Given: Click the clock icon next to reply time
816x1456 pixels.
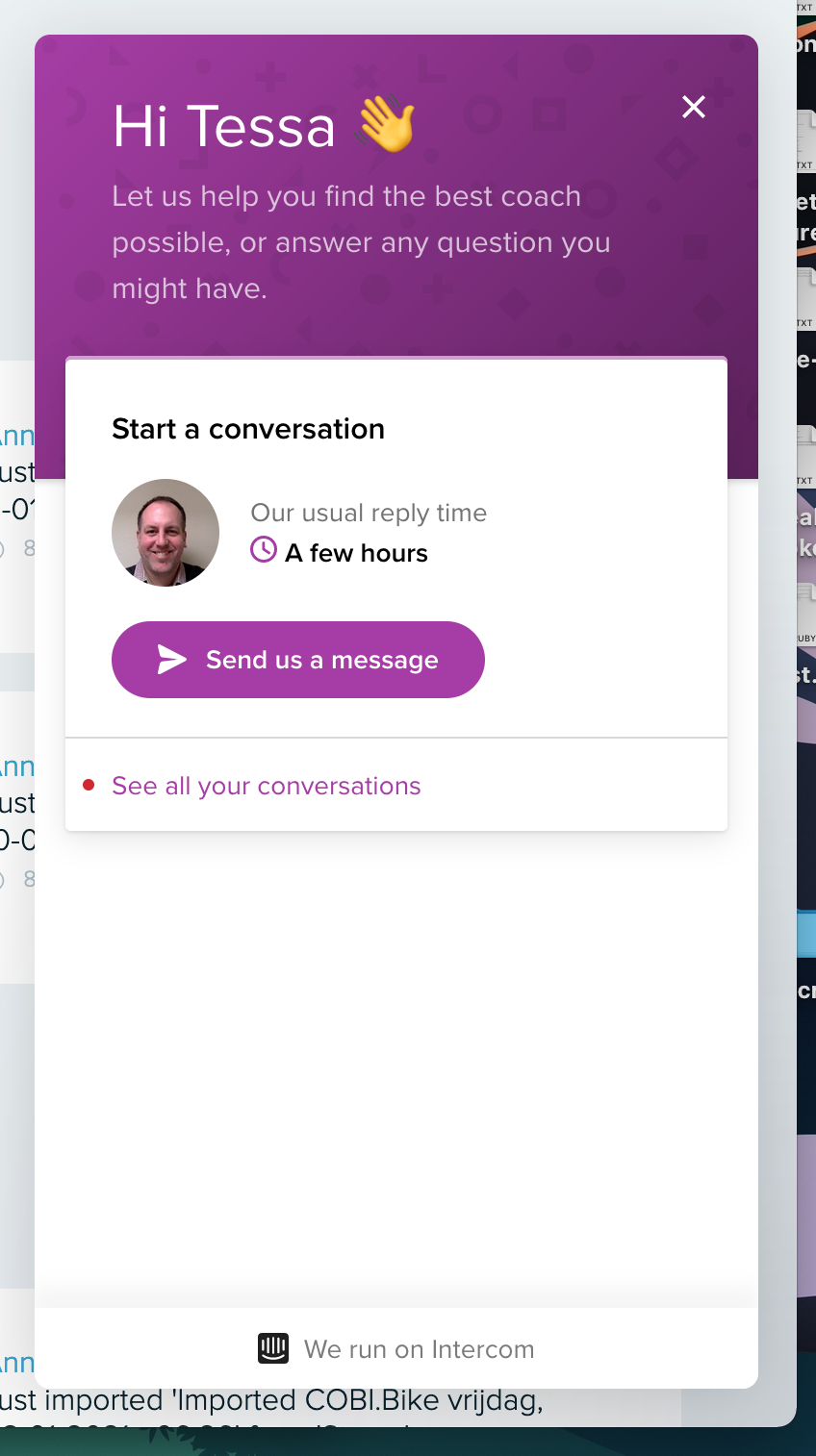Looking at the screenshot, I should pyautogui.click(x=262, y=550).
